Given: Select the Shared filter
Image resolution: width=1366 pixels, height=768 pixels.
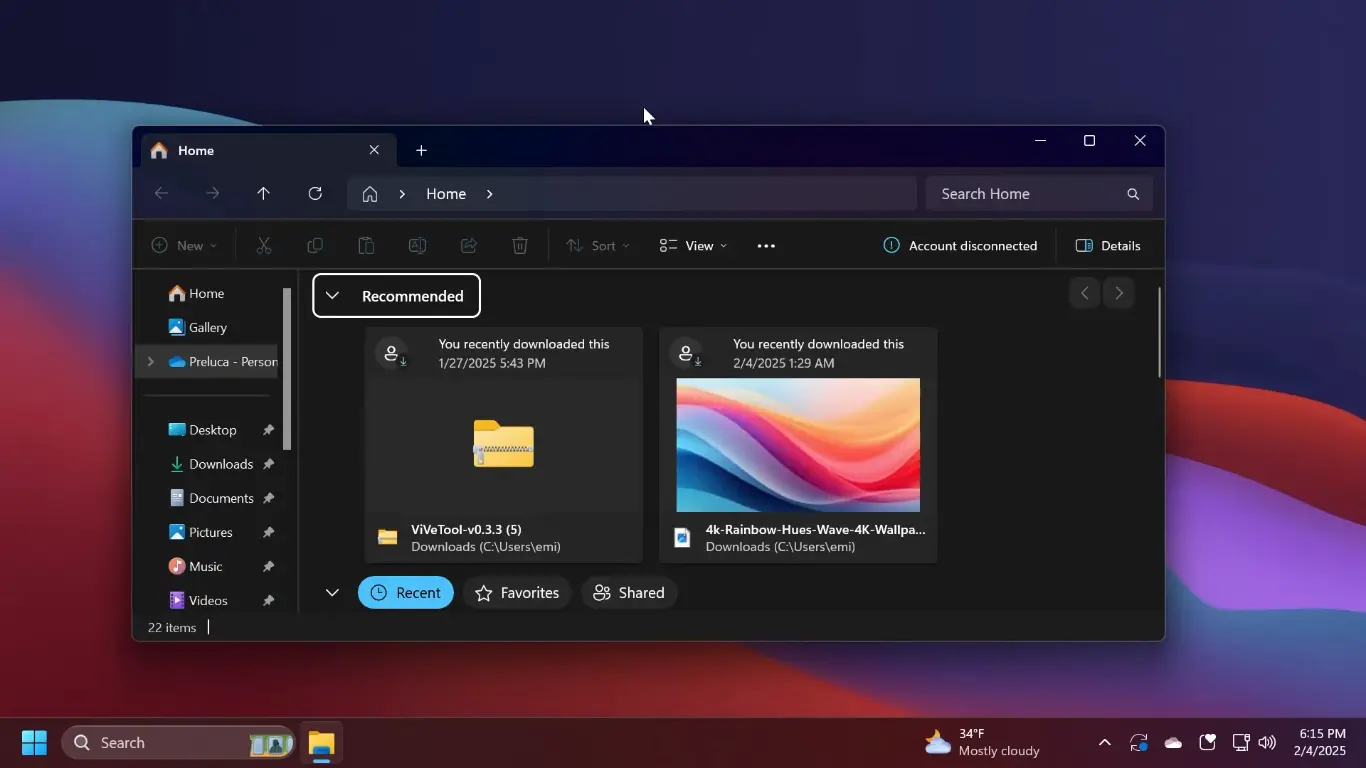Looking at the screenshot, I should pyautogui.click(x=629, y=593).
